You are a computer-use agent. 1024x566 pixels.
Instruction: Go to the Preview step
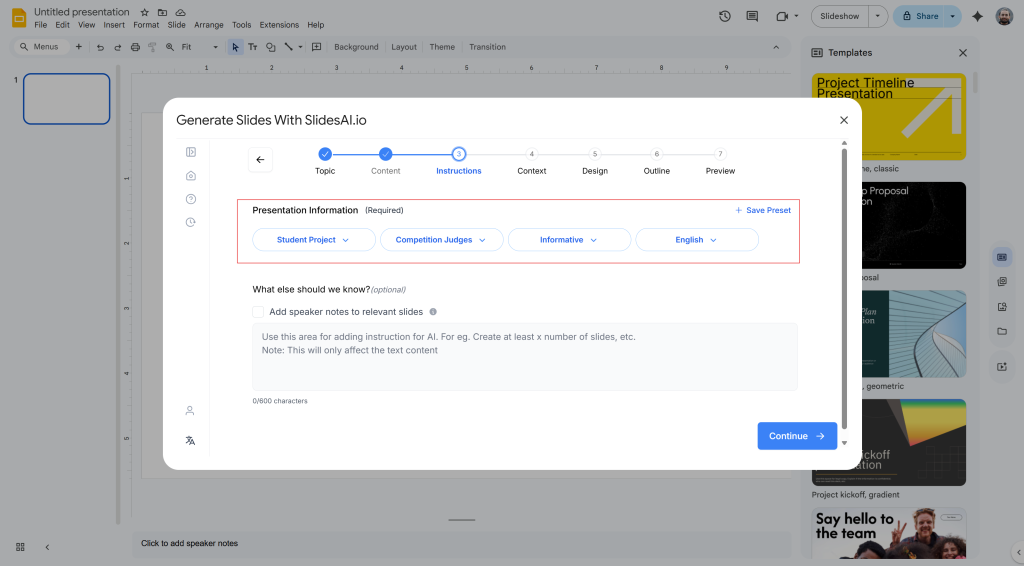(x=720, y=161)
